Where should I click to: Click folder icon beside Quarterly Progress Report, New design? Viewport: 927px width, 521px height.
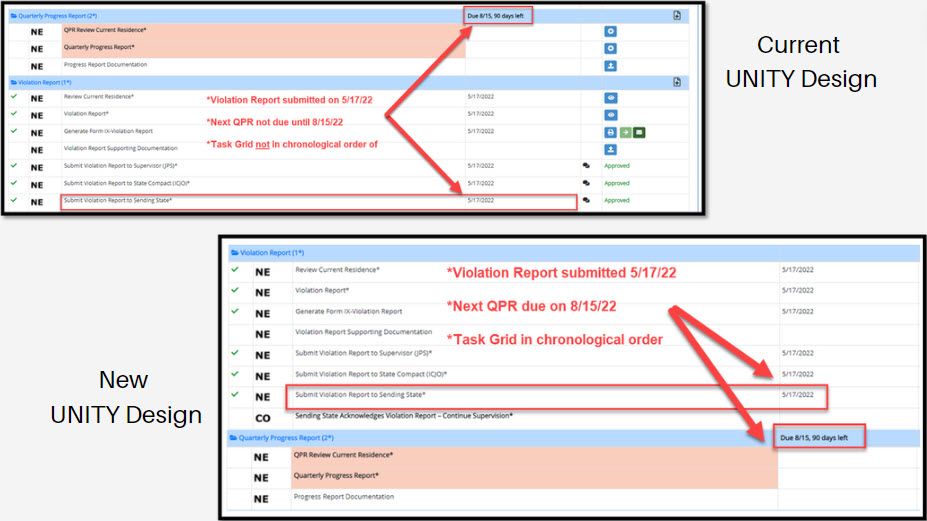pyautogui.click(x=234, y=438)
